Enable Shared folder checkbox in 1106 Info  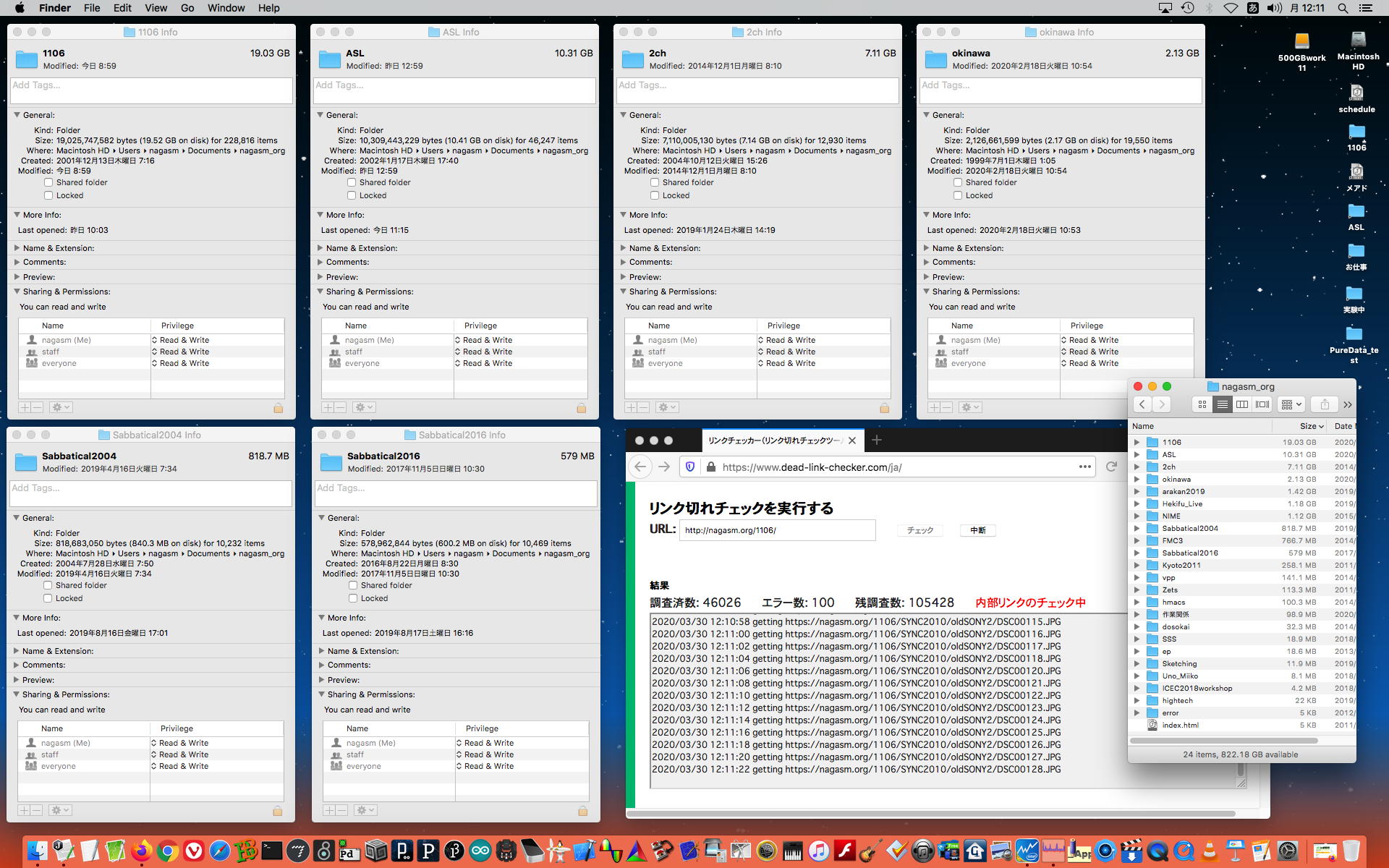[48, 182]
